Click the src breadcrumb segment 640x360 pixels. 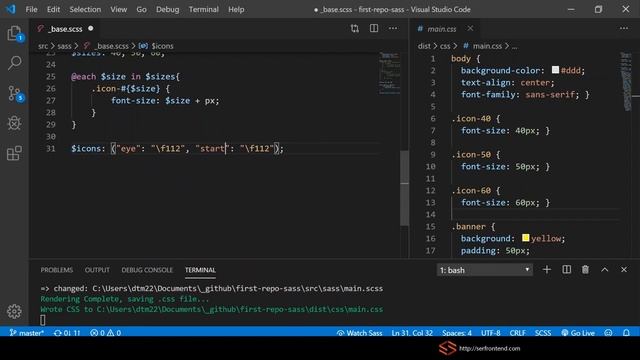click(x=43, y=46)
